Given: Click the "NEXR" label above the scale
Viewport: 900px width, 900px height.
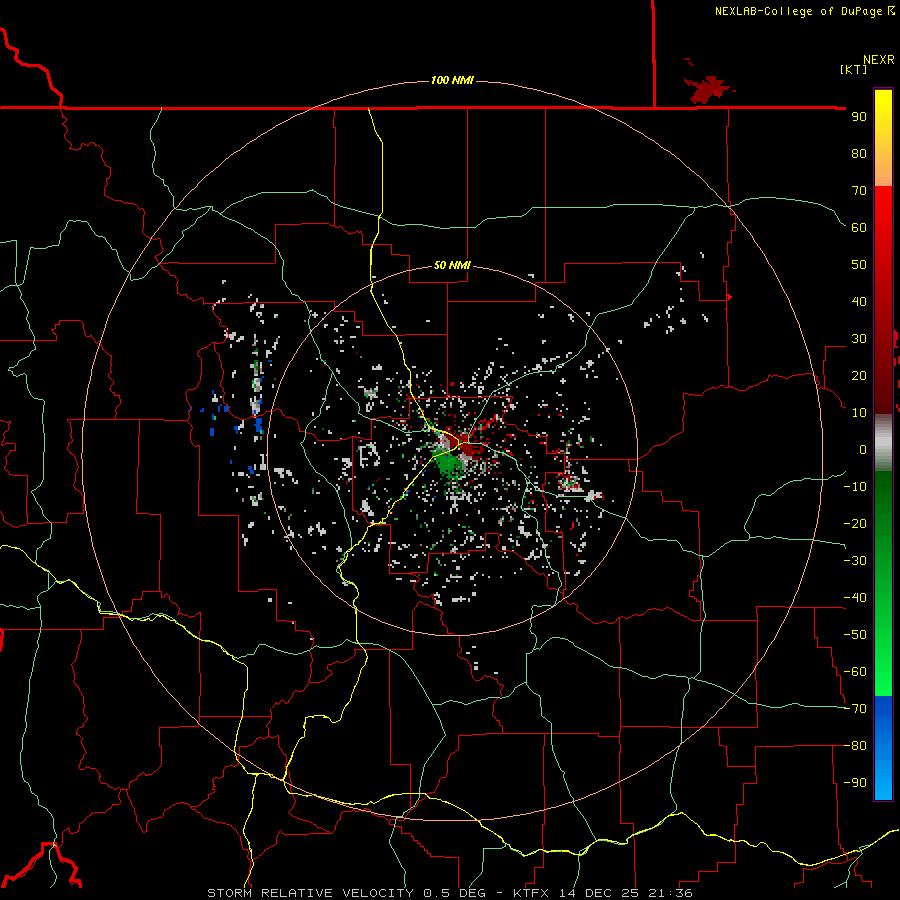Looking at the screenshot, I should tap(878, 60).
